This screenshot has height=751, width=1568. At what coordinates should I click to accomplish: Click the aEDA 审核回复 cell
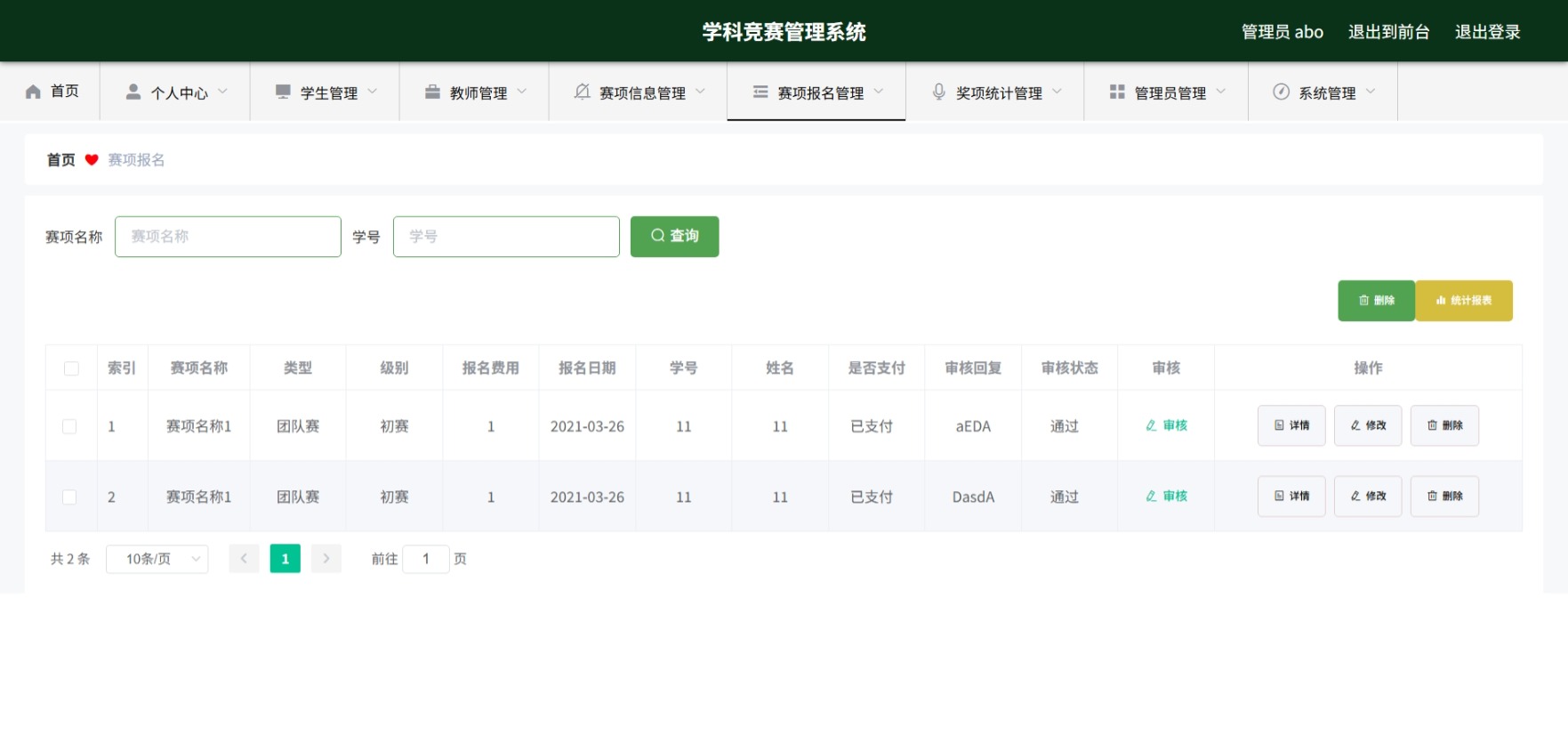973,426
